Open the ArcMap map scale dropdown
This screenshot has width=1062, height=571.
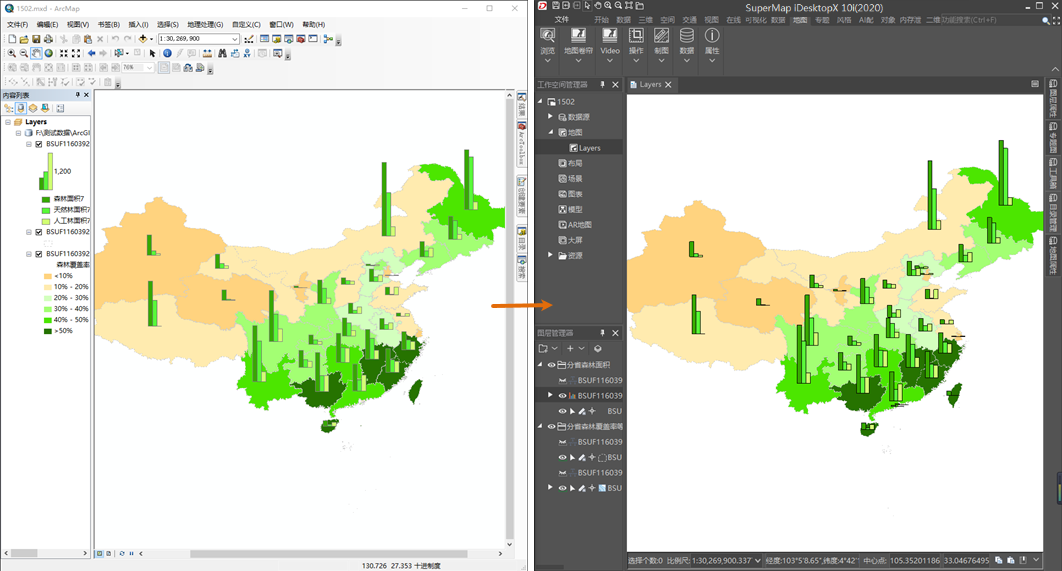click(235, 39)
